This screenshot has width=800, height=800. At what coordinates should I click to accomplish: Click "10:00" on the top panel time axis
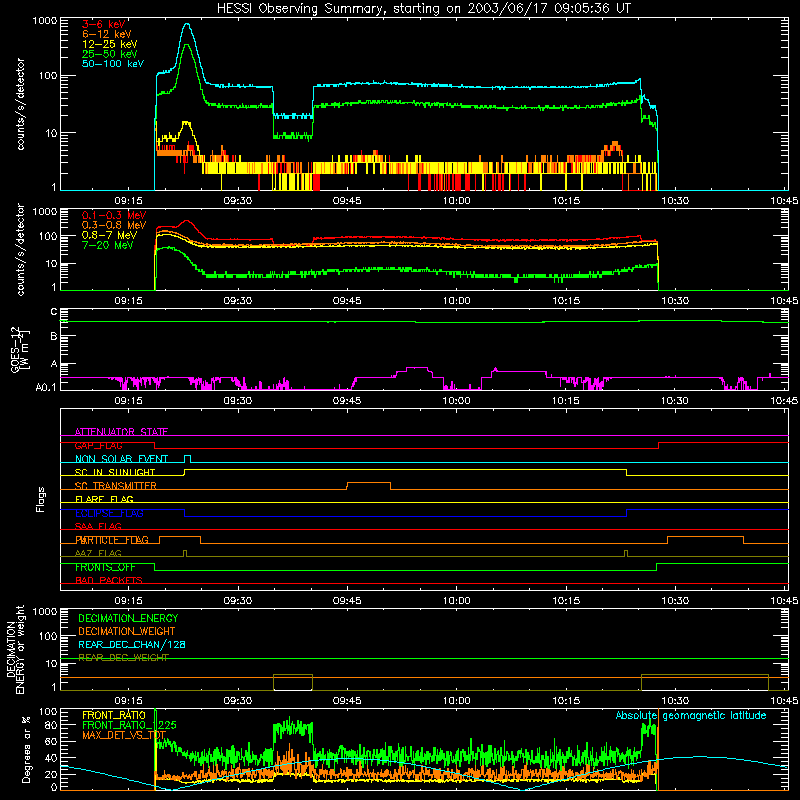(x=456, y=201)
